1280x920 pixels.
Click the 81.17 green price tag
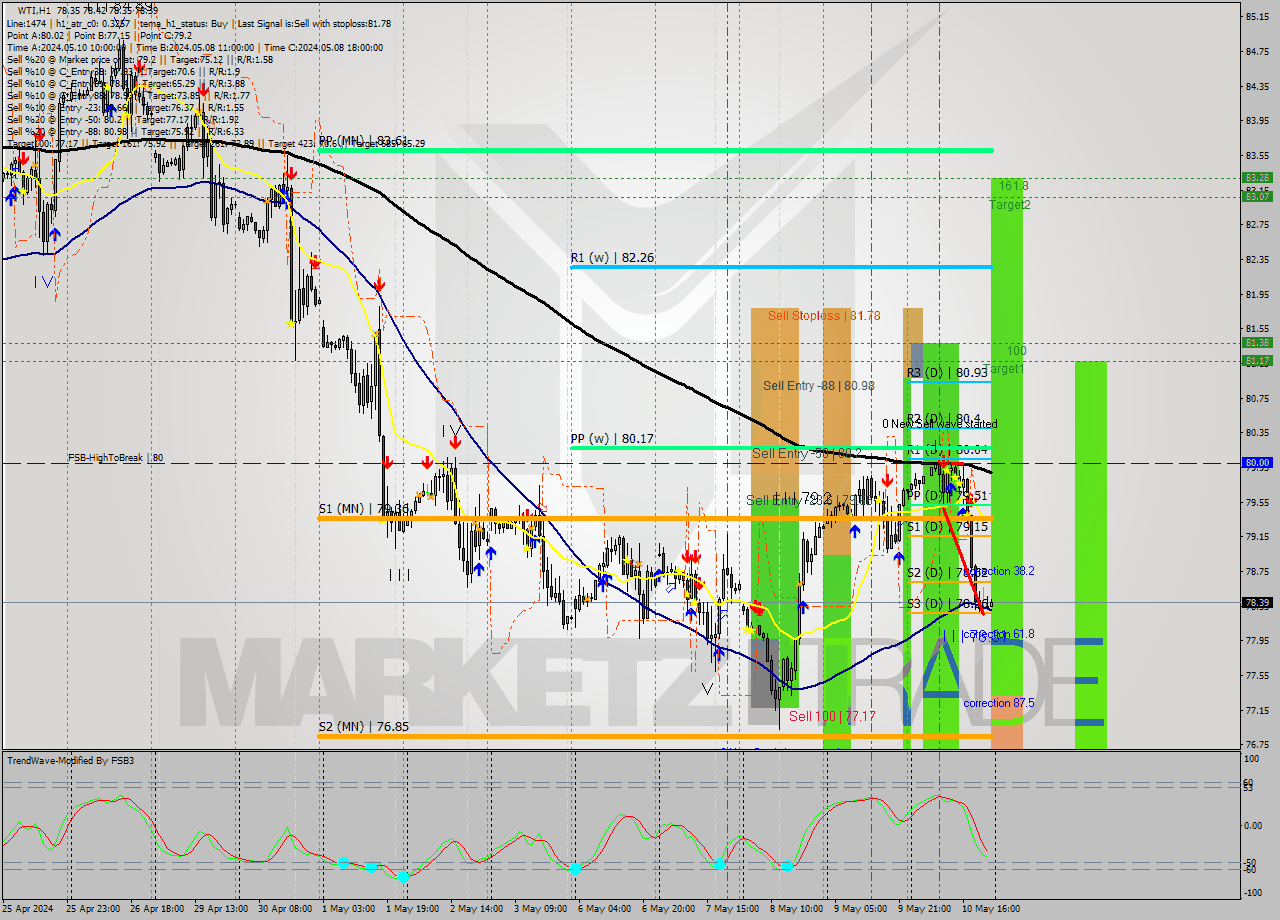point(1257,361)
